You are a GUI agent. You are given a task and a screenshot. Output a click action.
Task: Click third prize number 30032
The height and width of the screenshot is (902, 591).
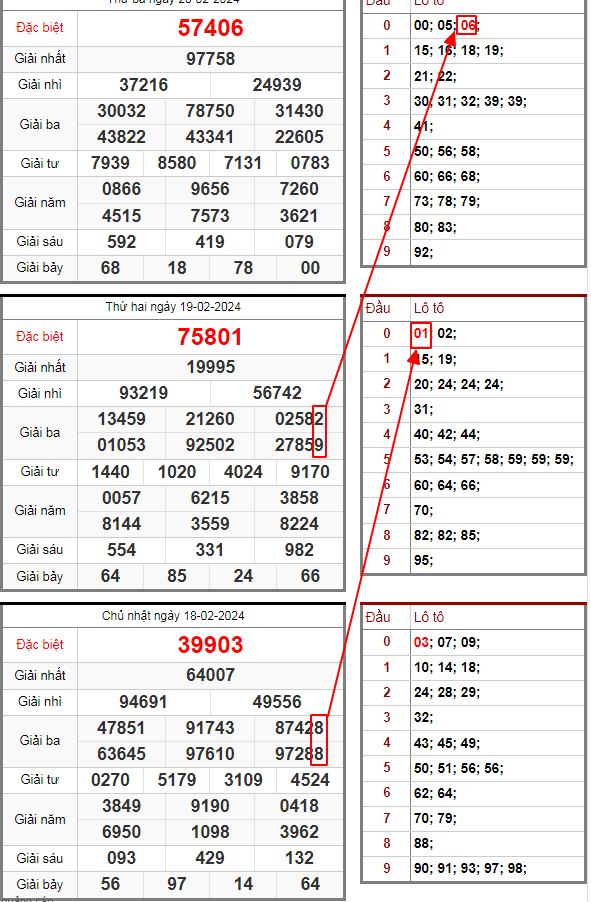coord(121,111)
